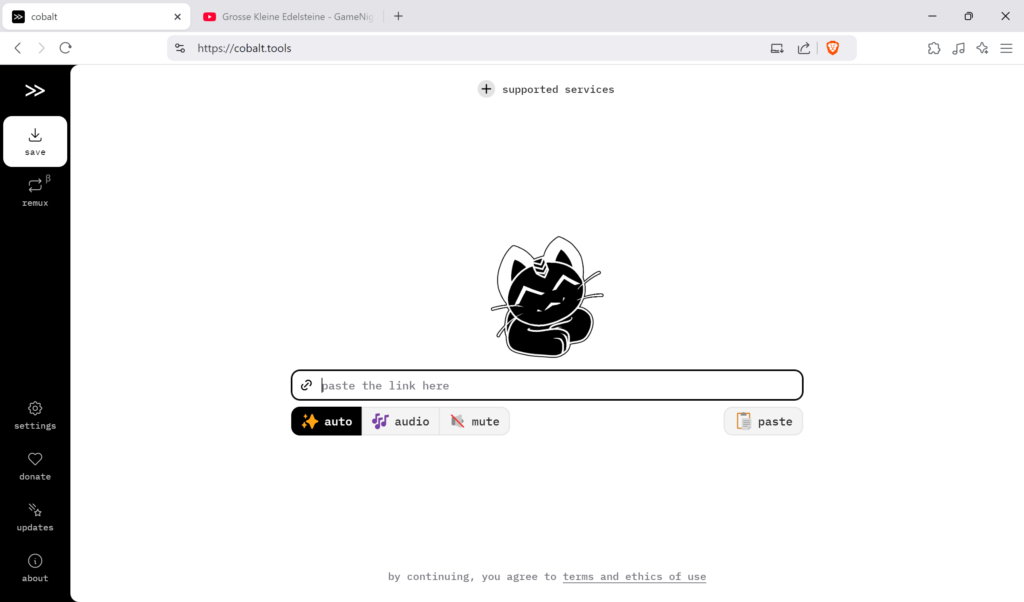1024x602 pixels.
Task: Open the browser hamburger menu
Action: pyautogui.click(x=1006, y=48)
